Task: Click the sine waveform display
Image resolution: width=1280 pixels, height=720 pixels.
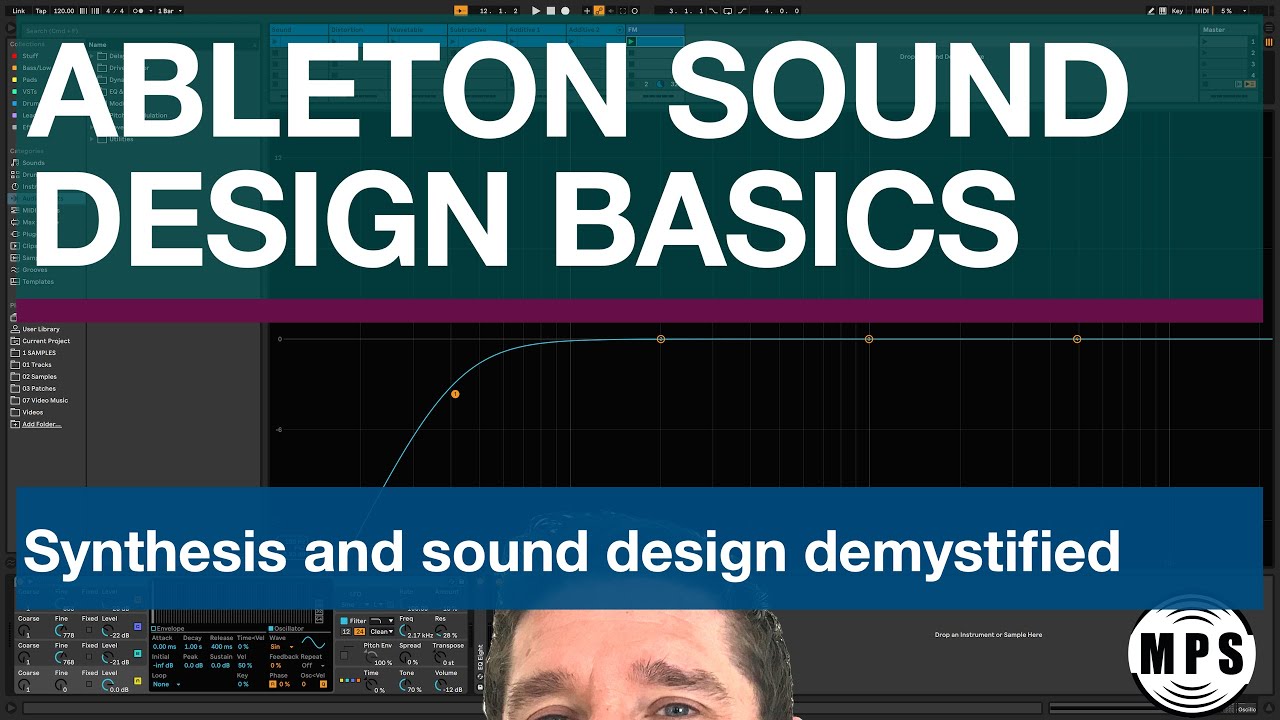Action: 313,642
